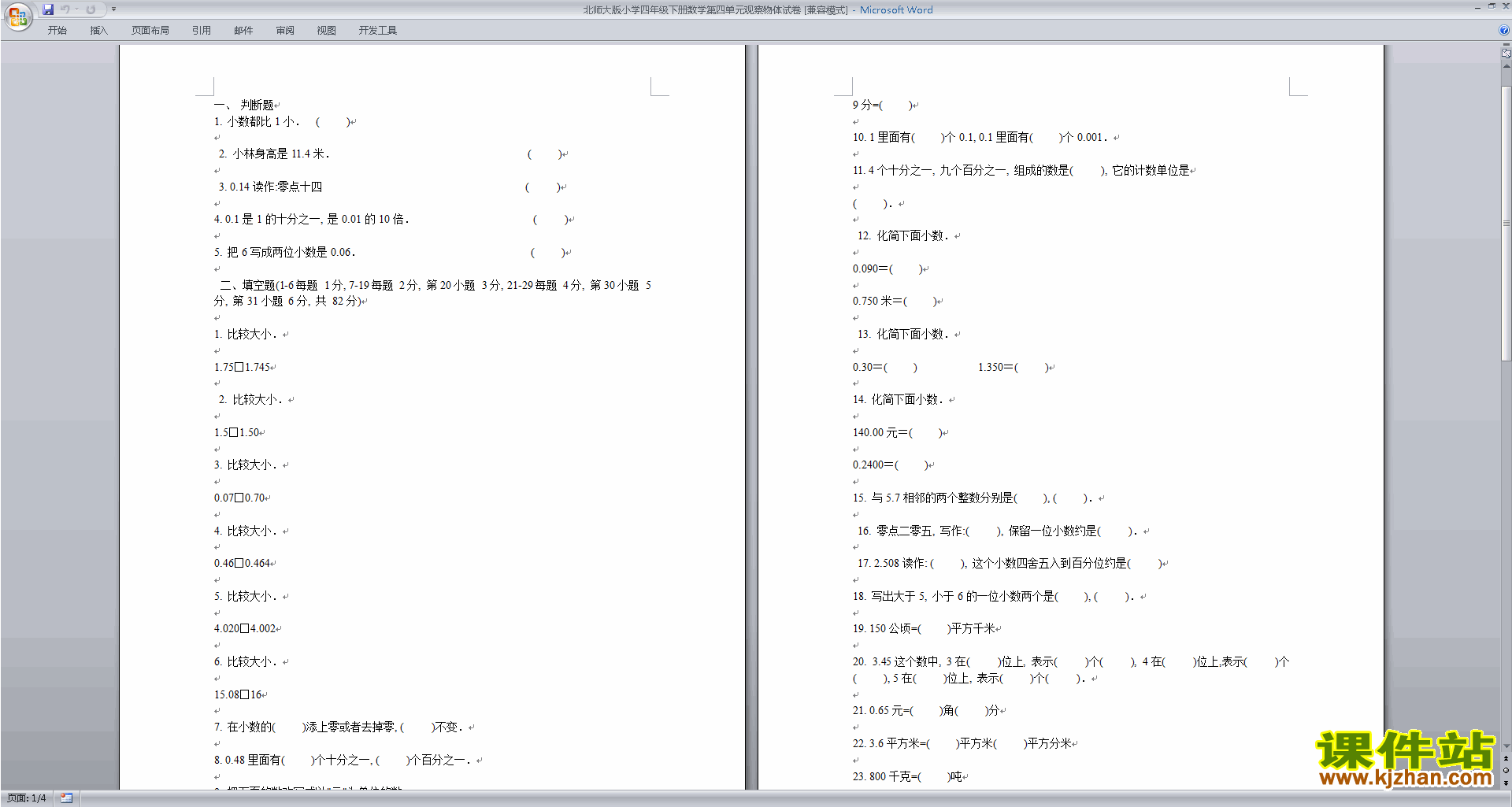Click the line 22. 3.6平方米
This screenshot has width=1512, height=807.
pos(962,744)
